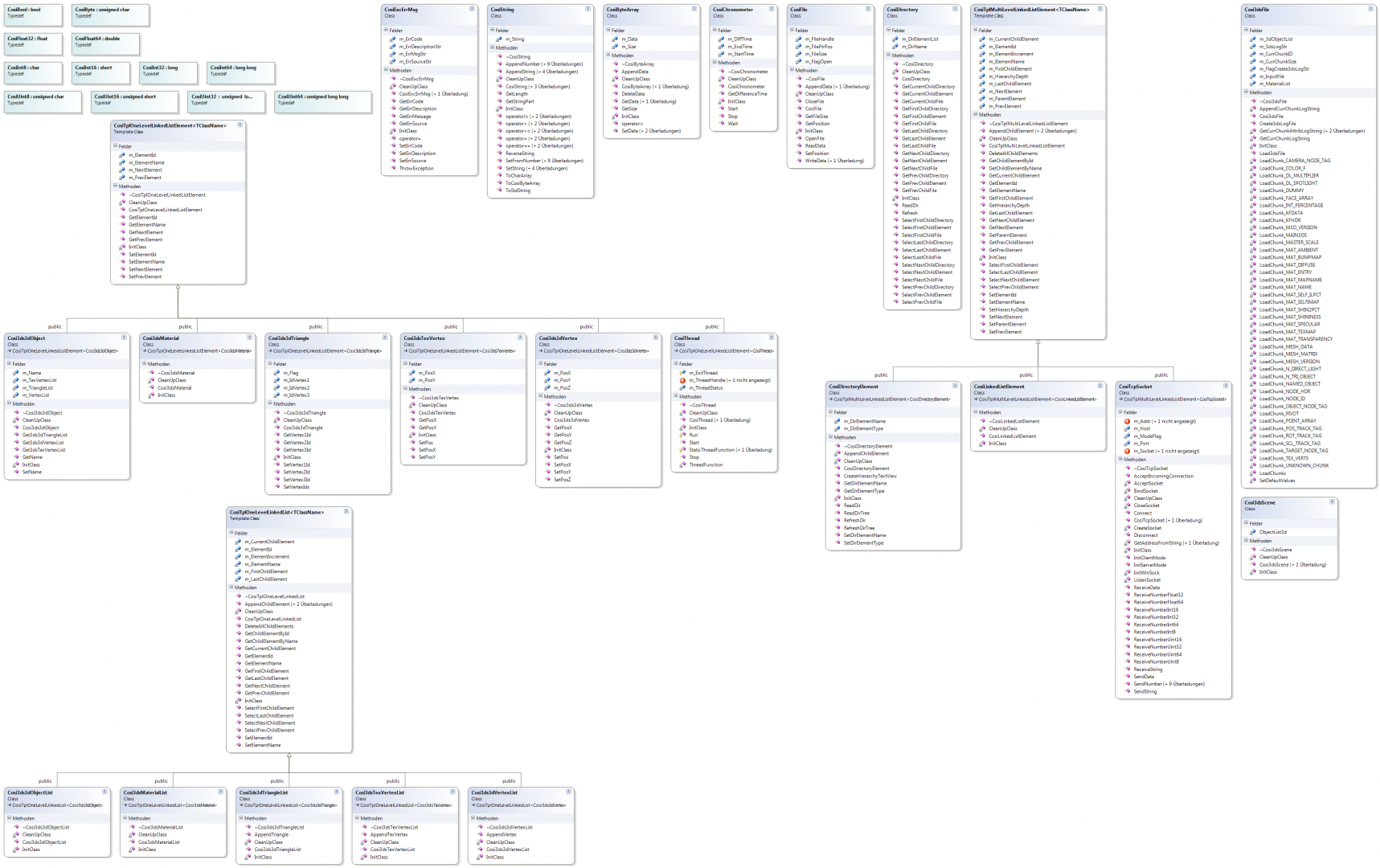Click method icon beside ReadDir in CosiDirectory
The image size is (1380, 868).
click(x=895, y=206)
